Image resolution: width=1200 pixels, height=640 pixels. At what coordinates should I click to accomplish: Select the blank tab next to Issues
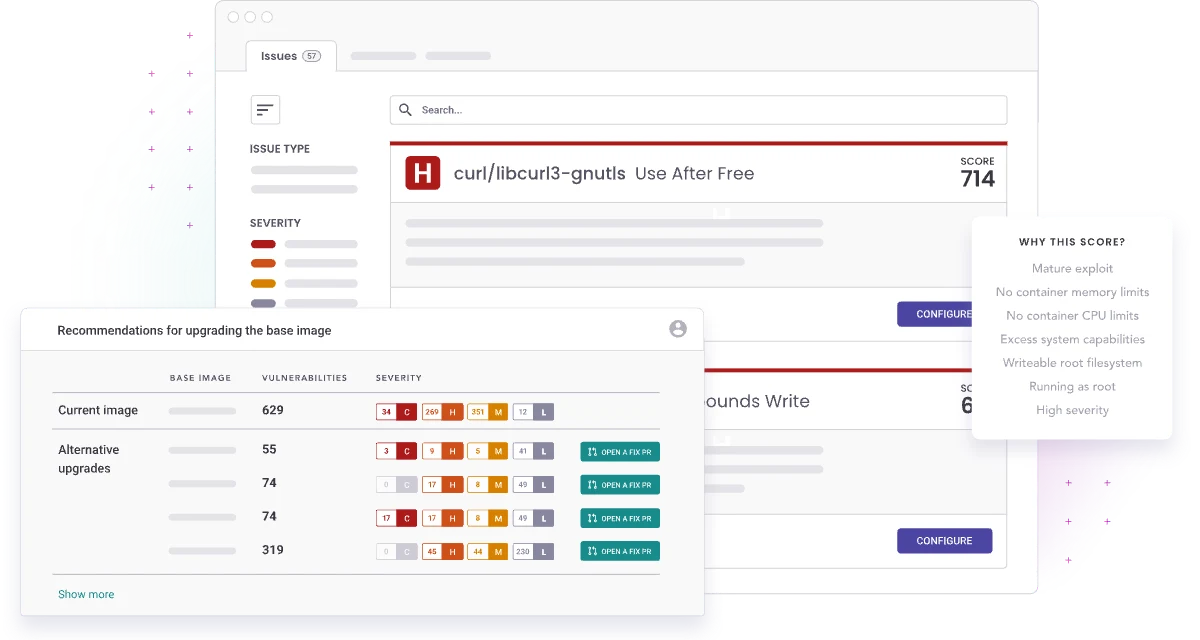click(x=381, y=56)
